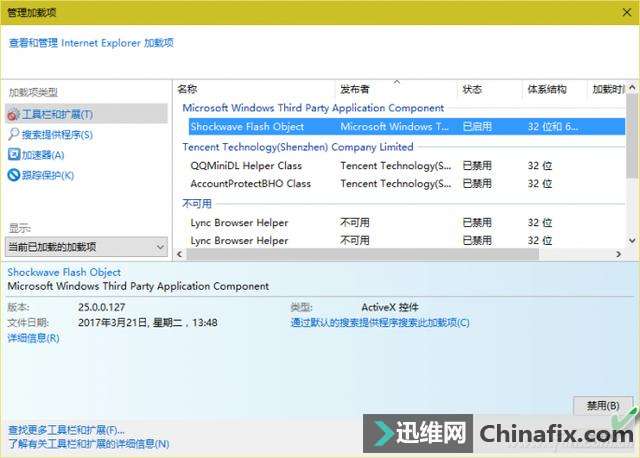Open 详细信息(R) link

33,338
